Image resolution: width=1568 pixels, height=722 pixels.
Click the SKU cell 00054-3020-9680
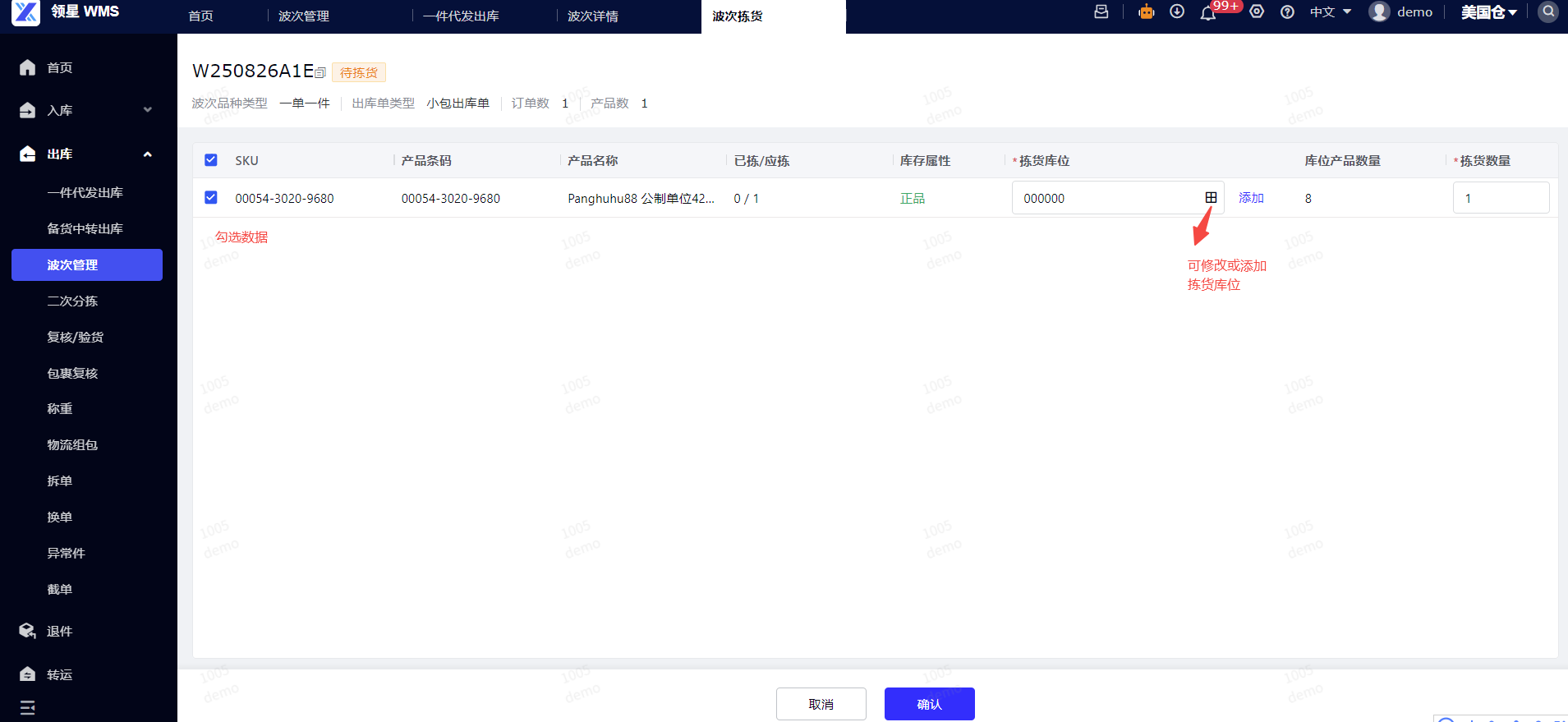[x=284, y=198]
